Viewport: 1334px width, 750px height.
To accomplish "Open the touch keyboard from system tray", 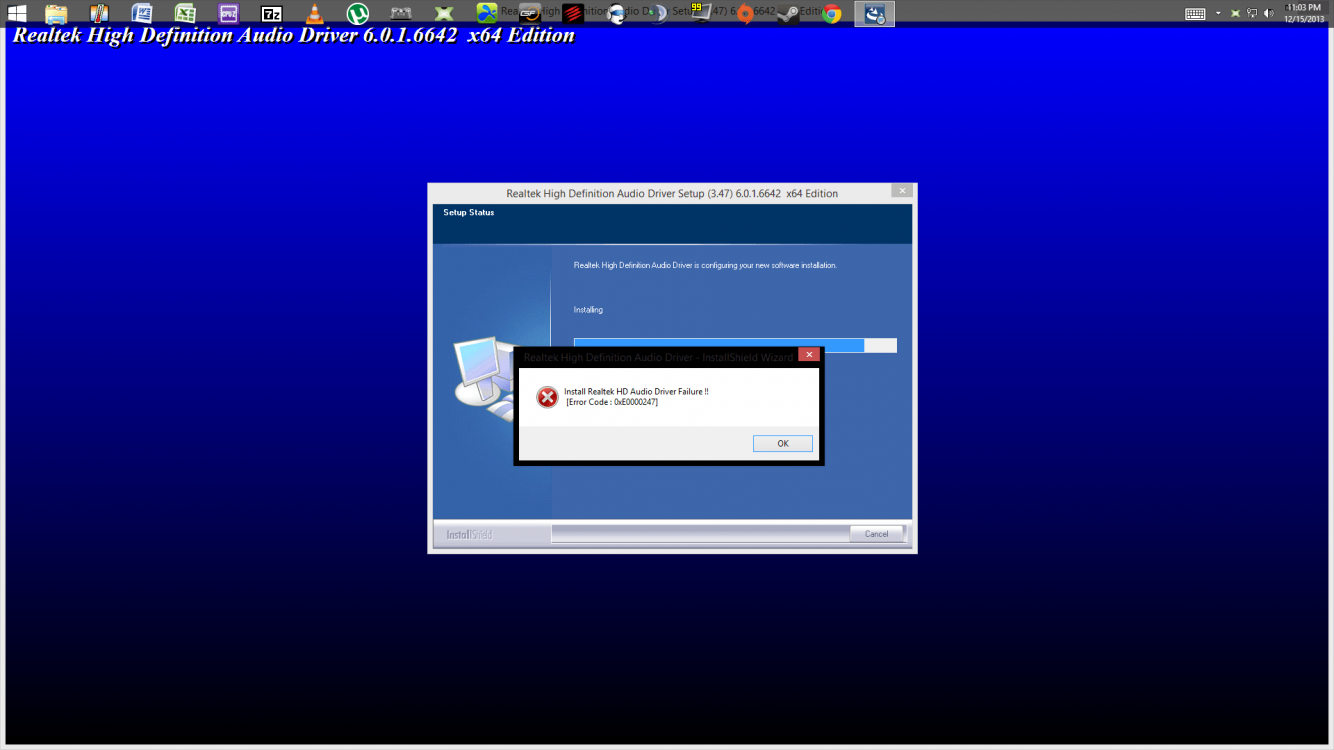I will [x=1195, y=13].
